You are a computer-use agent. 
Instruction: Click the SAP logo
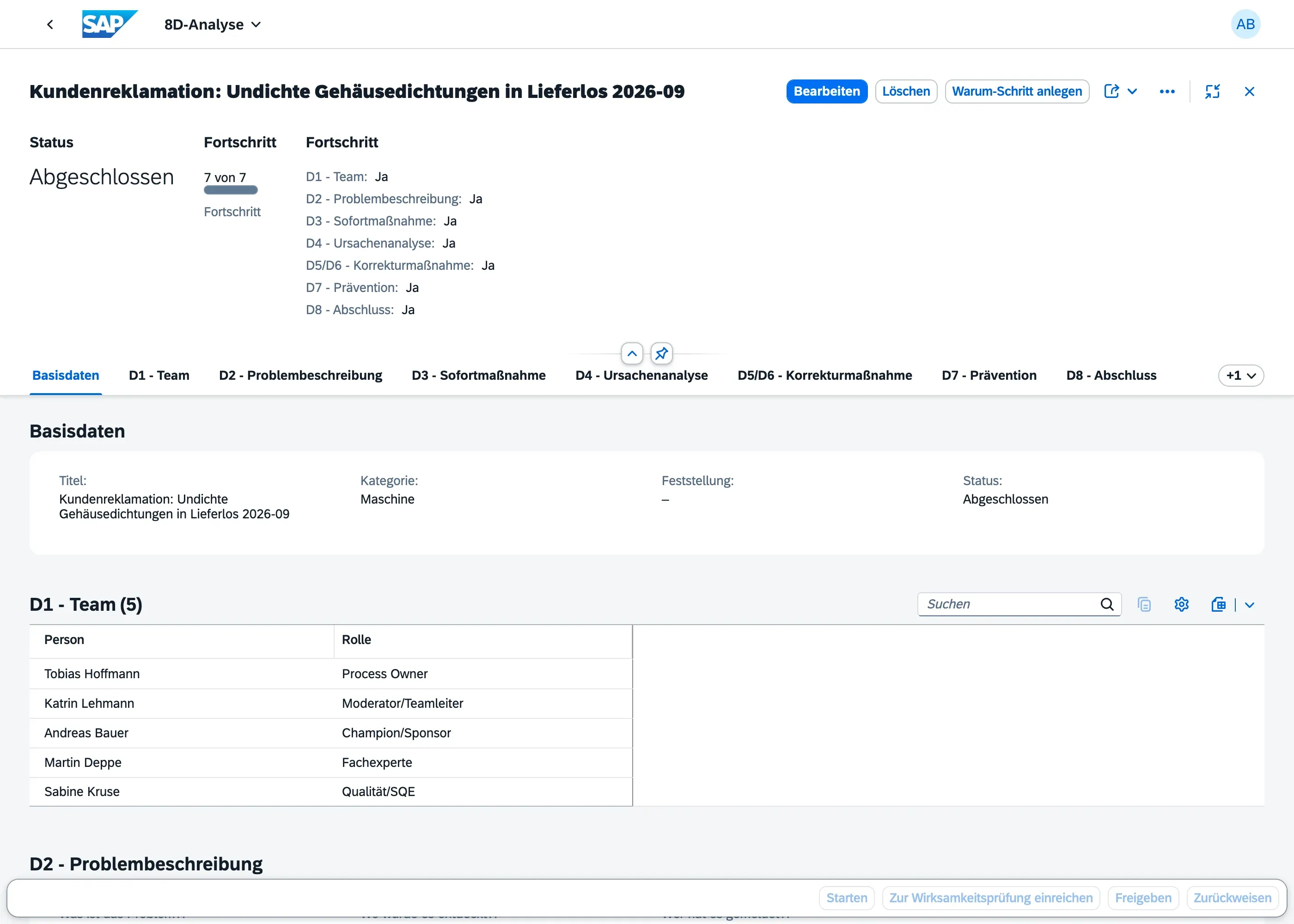tap(110, 24)
